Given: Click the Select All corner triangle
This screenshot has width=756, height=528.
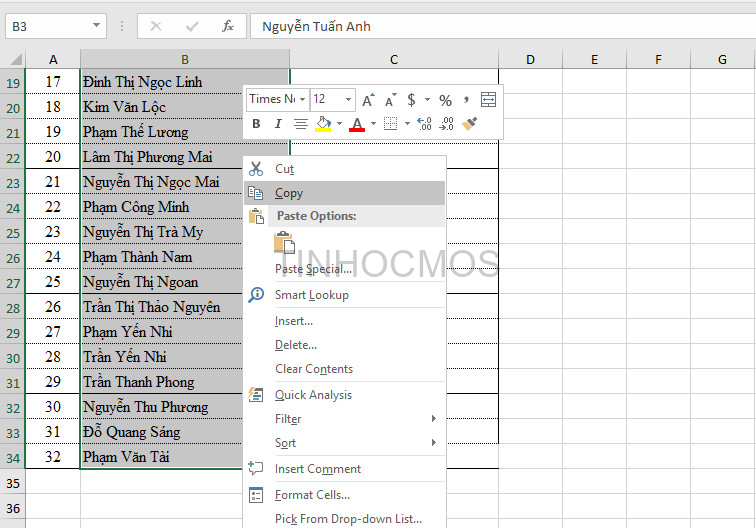Looking at the screenshot, I should click(x=15, y=59).
